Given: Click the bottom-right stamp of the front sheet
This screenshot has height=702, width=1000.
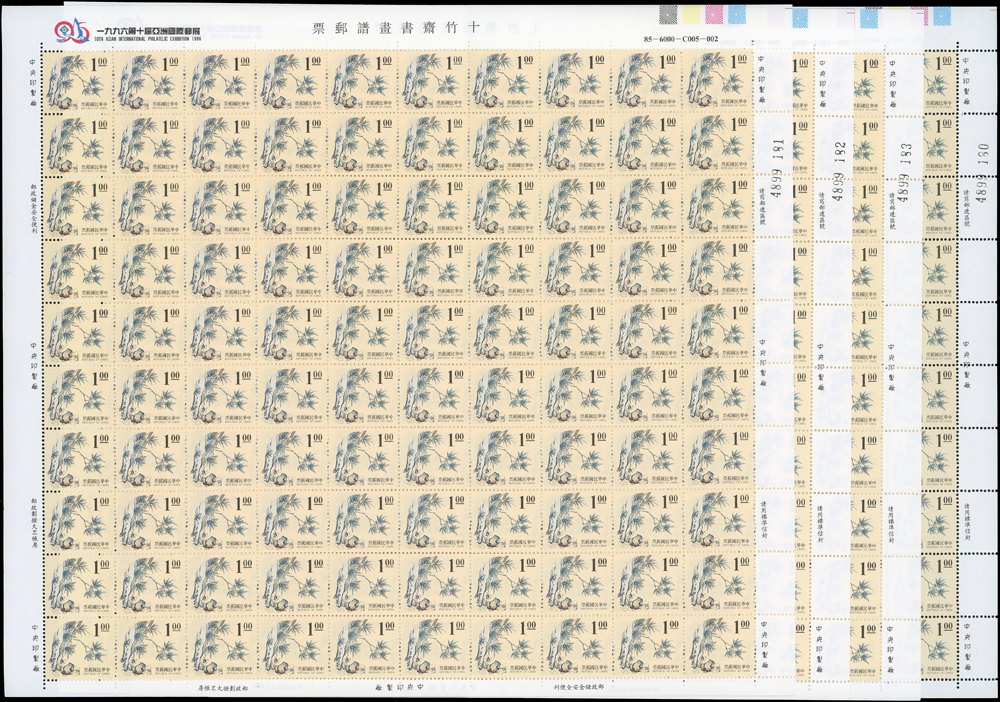Looking at the screenshot, I should tap(716, 647).
